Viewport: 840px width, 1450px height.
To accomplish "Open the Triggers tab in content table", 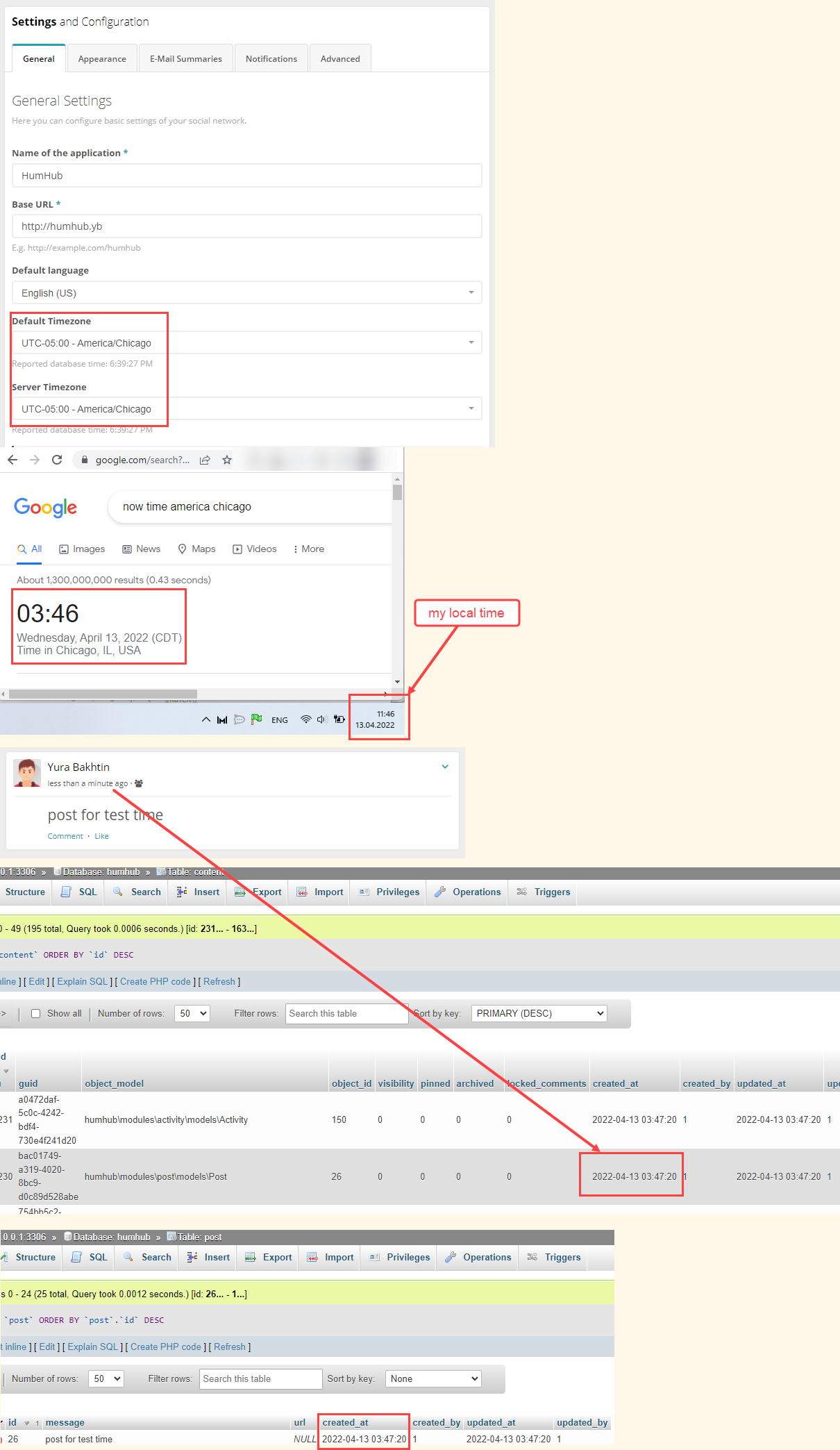I will click(544, 892).
